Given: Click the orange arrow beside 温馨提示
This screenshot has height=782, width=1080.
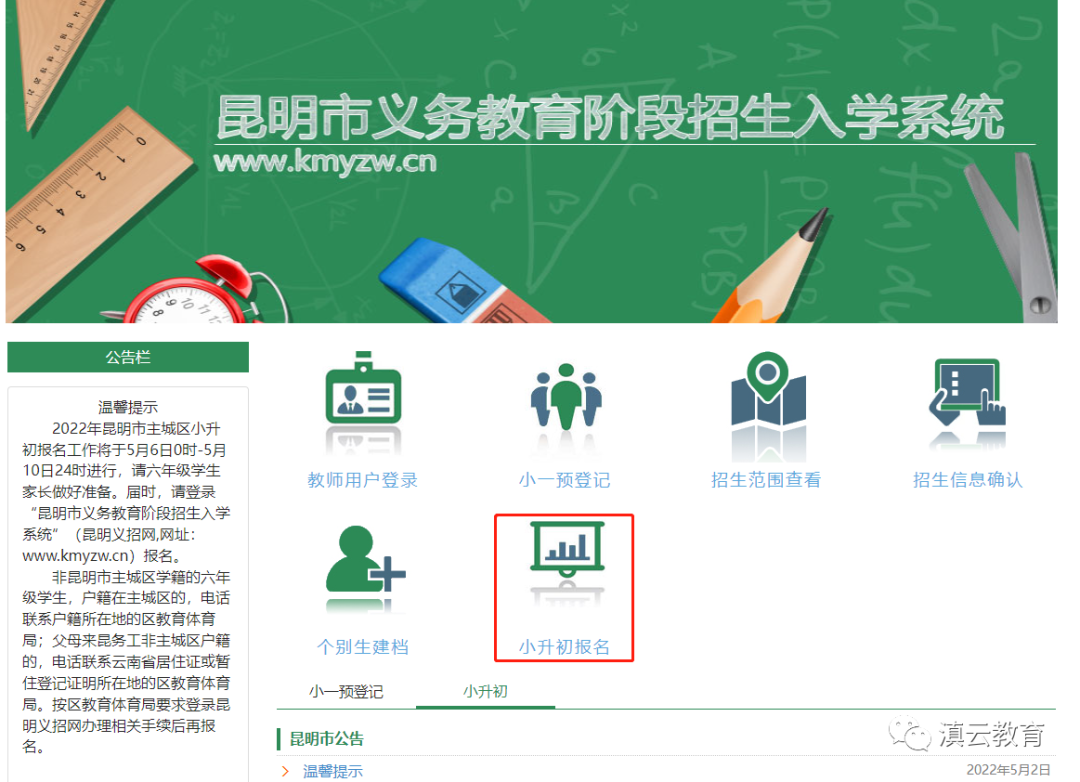Looking at the screenshot, I should (285, 772).
